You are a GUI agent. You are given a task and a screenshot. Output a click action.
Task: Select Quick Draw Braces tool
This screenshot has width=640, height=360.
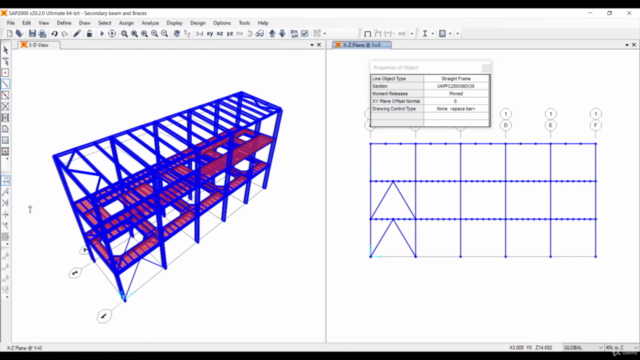(x=5, y=107)
